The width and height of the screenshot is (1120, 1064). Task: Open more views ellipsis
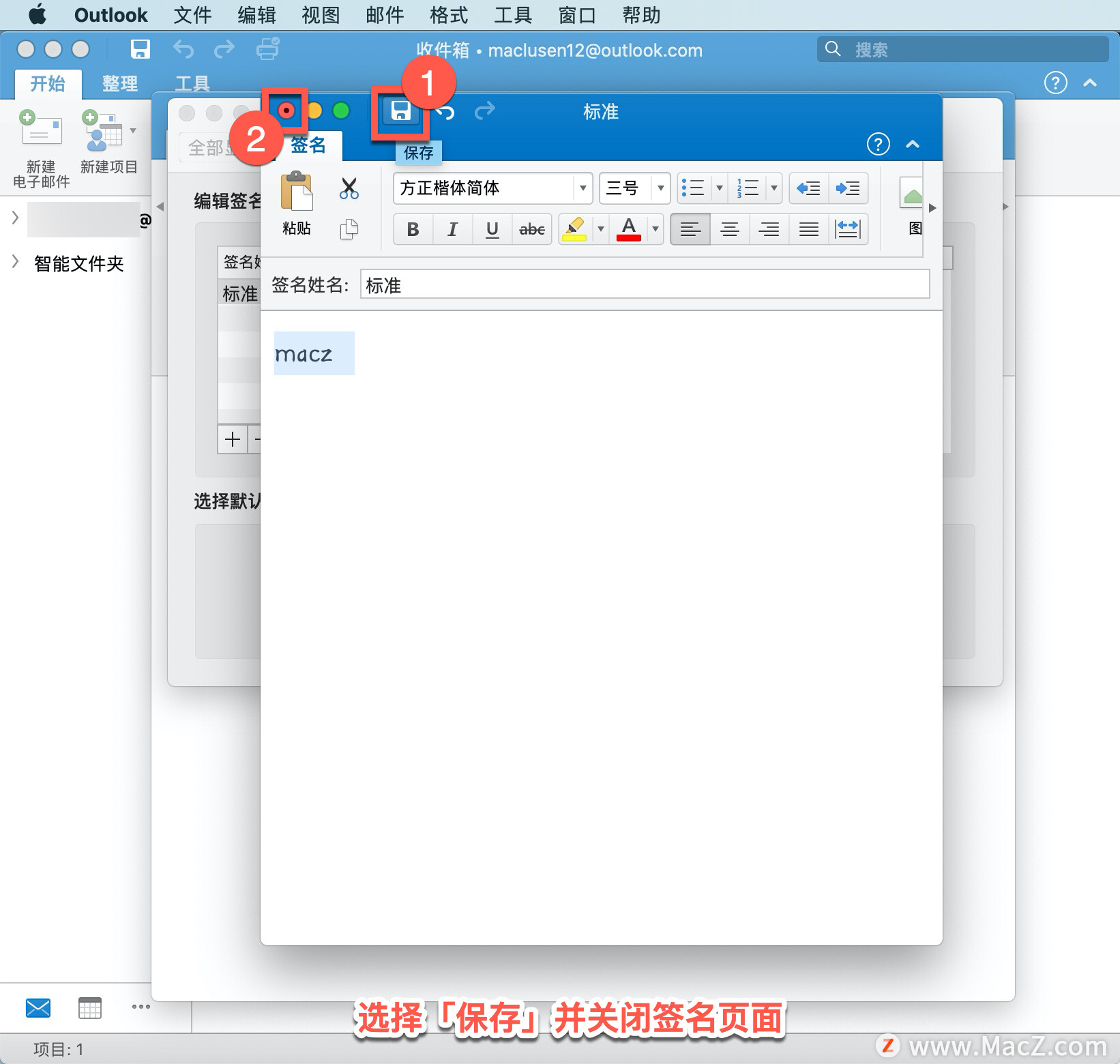coord(141,1007)
